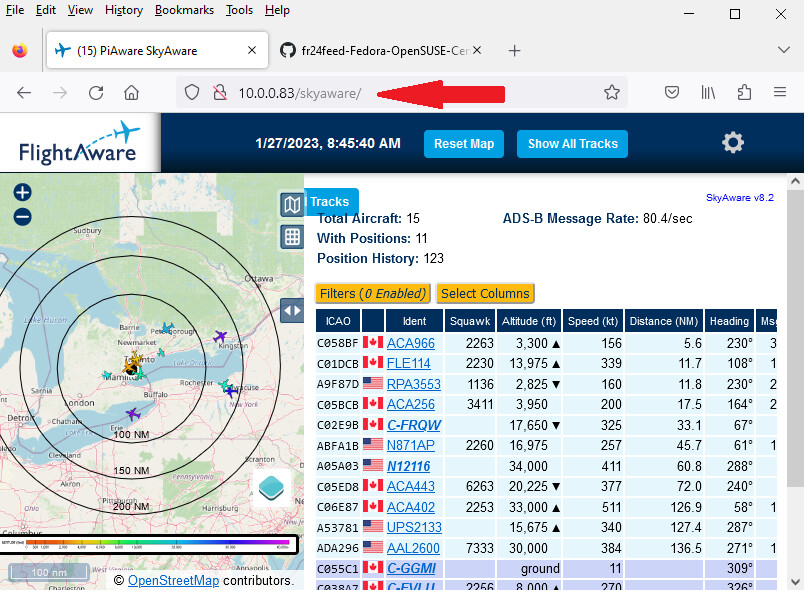Screen dimensions: 808x594
Task: Select the purple aircraft near Kingston on the map
Action: point(220,336)
